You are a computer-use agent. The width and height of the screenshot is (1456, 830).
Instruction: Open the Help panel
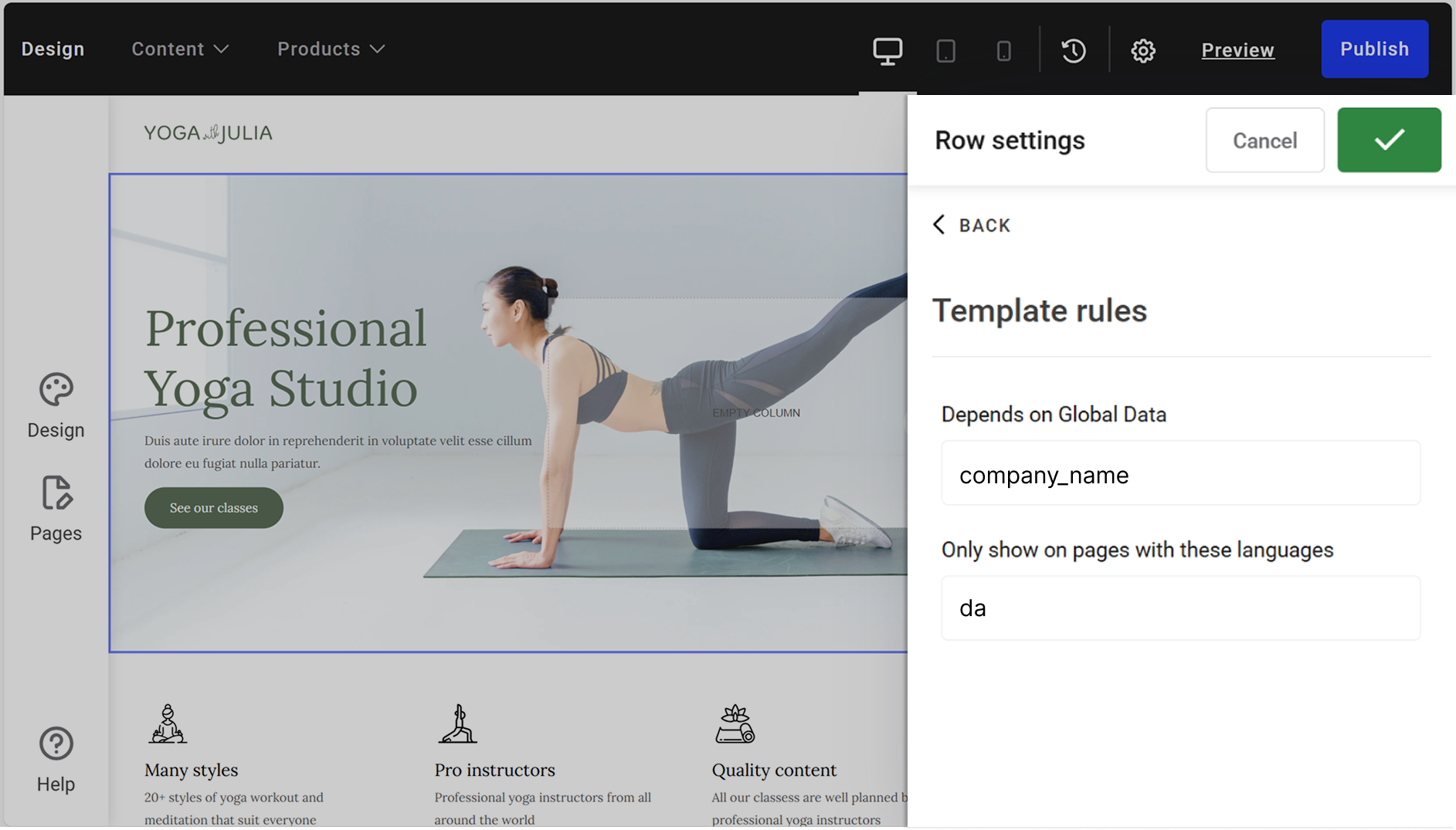click(55, 759)
